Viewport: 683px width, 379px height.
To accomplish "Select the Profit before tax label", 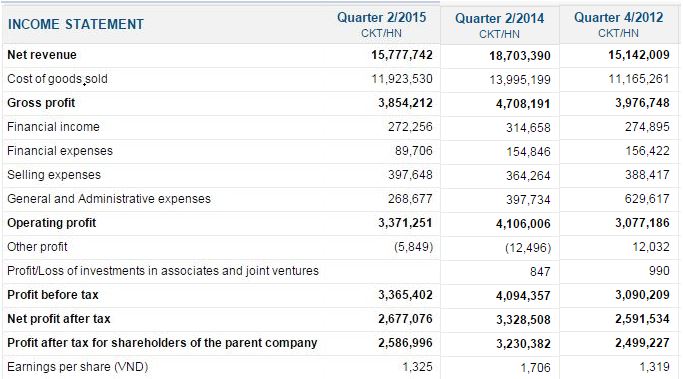I will (53, 294).
